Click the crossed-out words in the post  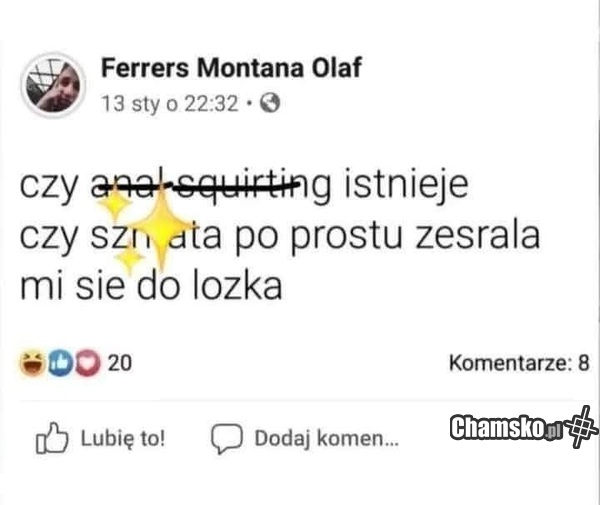tap(195, 186)
